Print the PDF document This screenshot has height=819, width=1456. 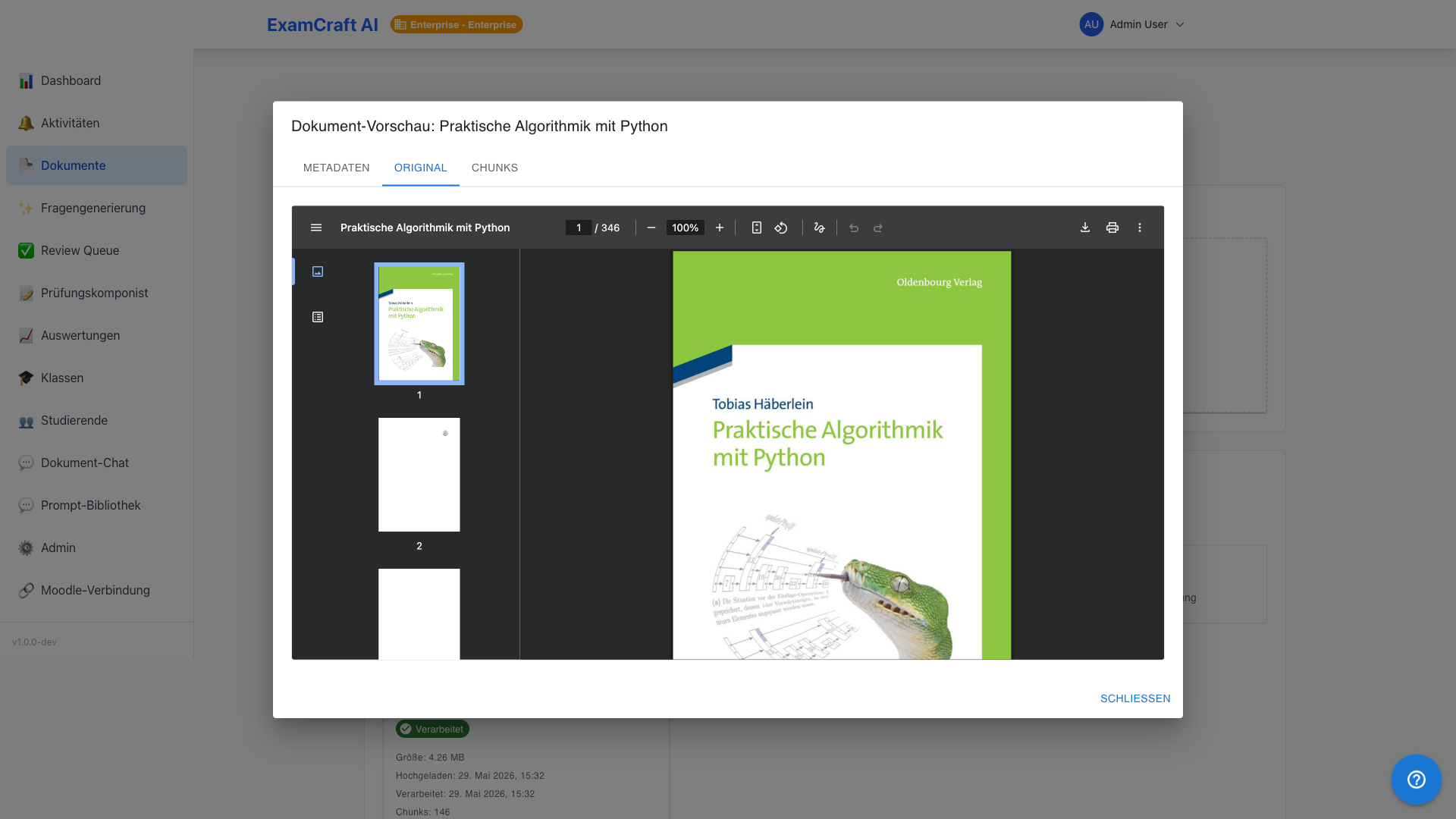tap(1112, 227)
